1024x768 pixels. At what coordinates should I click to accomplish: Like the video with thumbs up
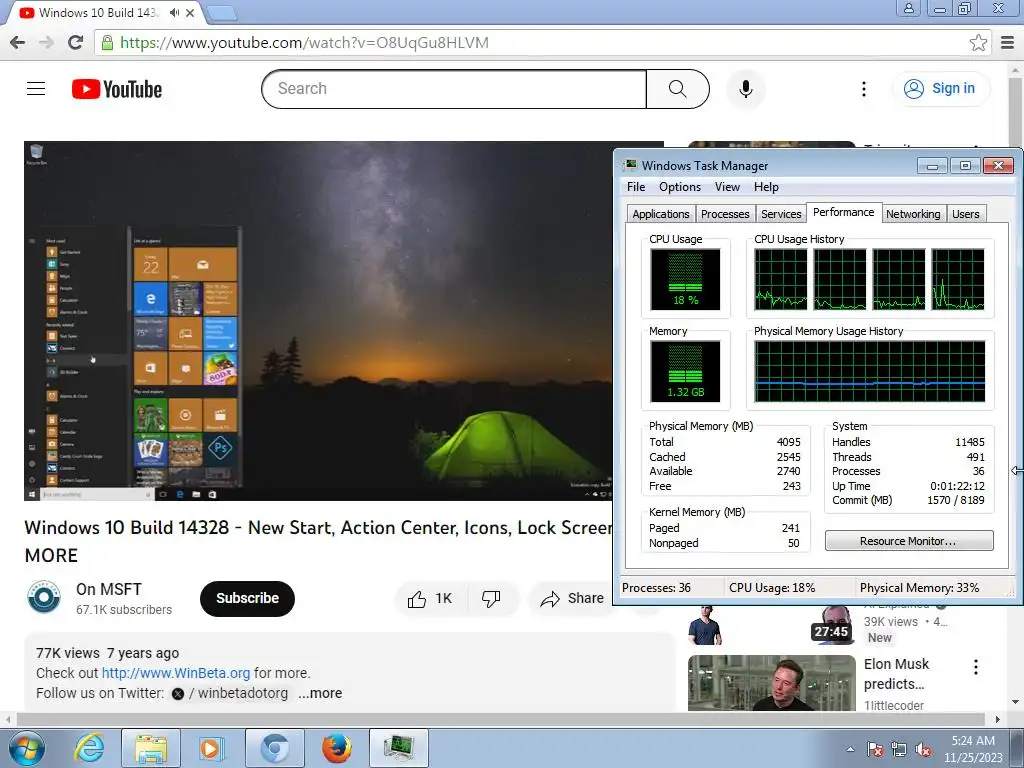coord(430,598)
